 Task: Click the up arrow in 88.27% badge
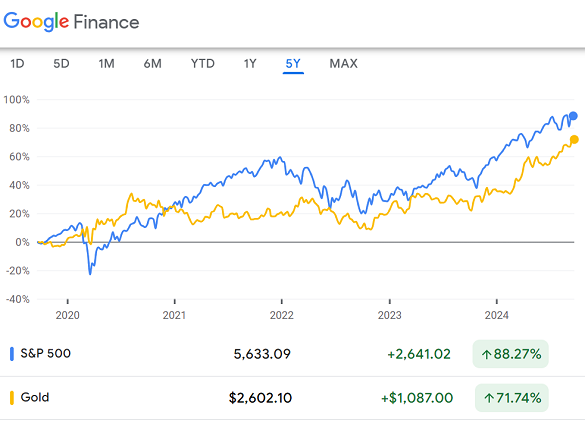click(x=486, y=354)
